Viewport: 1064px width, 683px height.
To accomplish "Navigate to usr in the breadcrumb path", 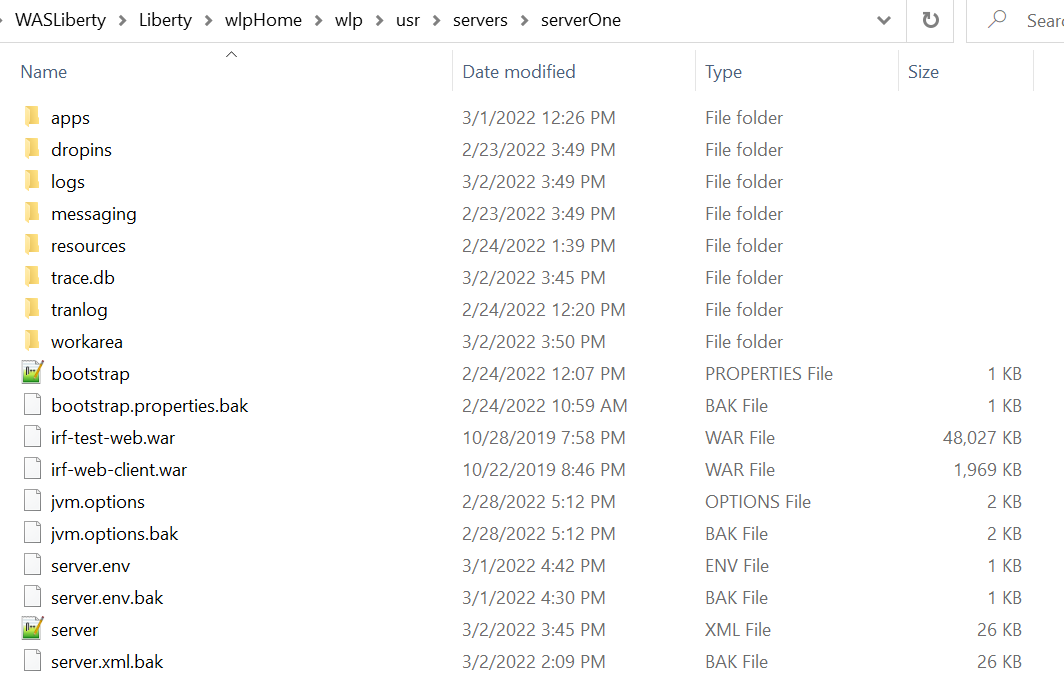I will pyautogui.click(x=408, y=20).
